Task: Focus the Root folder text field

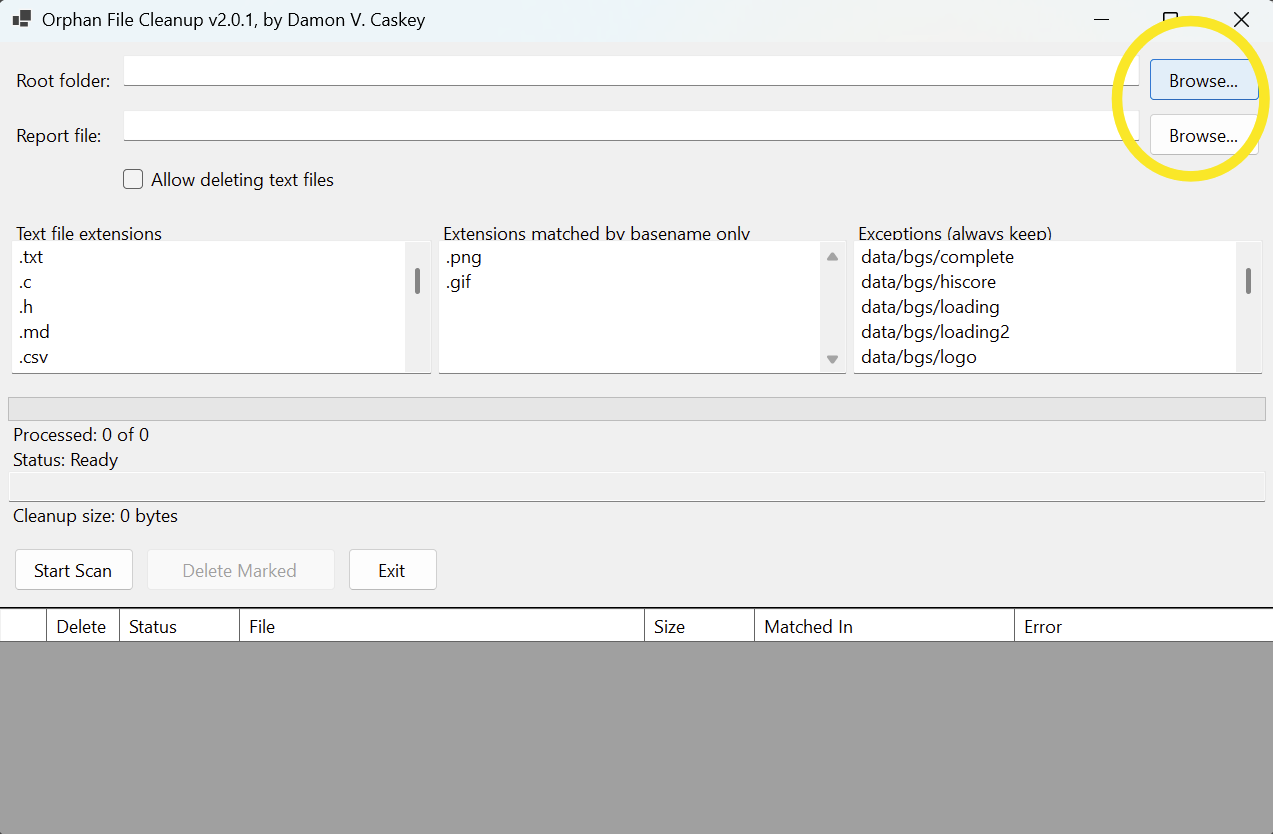Action: (630, 71)
